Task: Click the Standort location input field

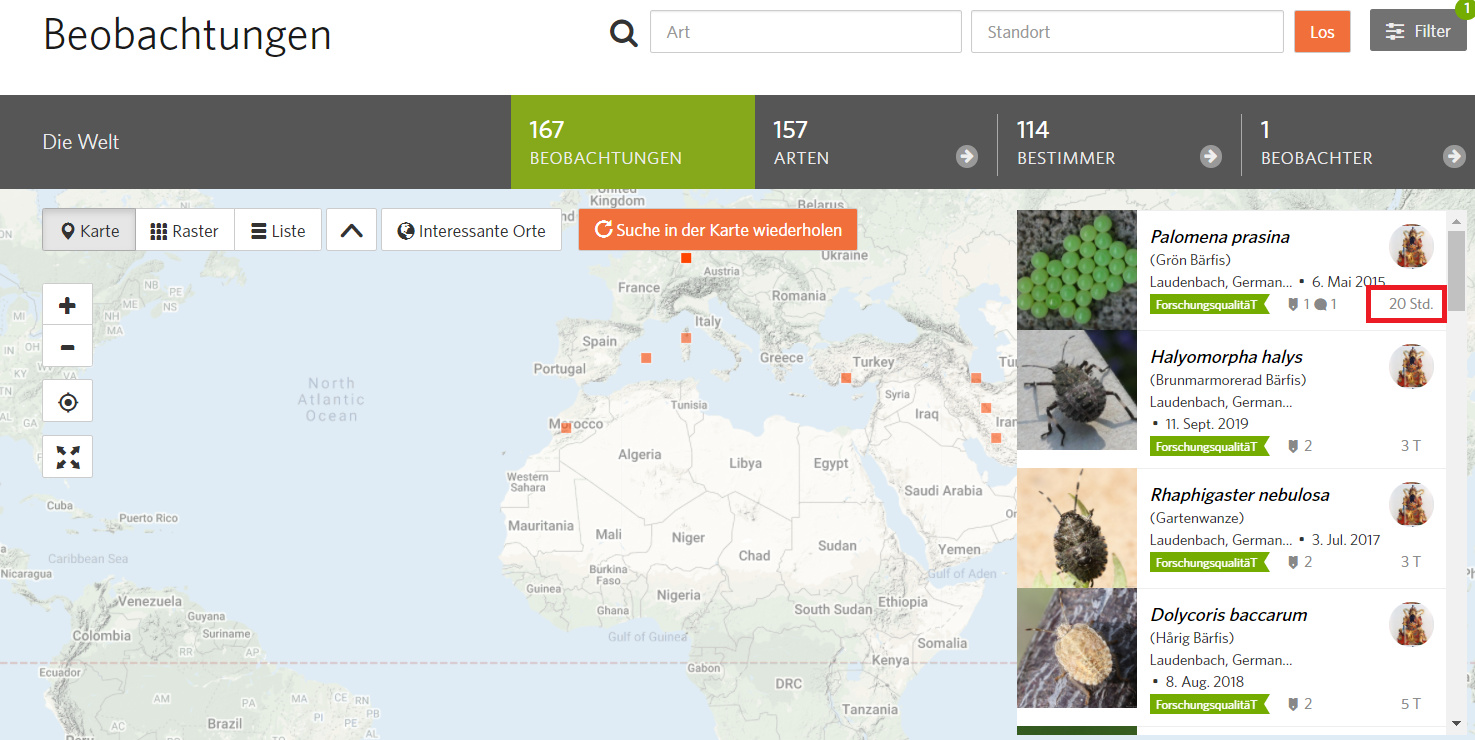Action: coord(1127,32)
